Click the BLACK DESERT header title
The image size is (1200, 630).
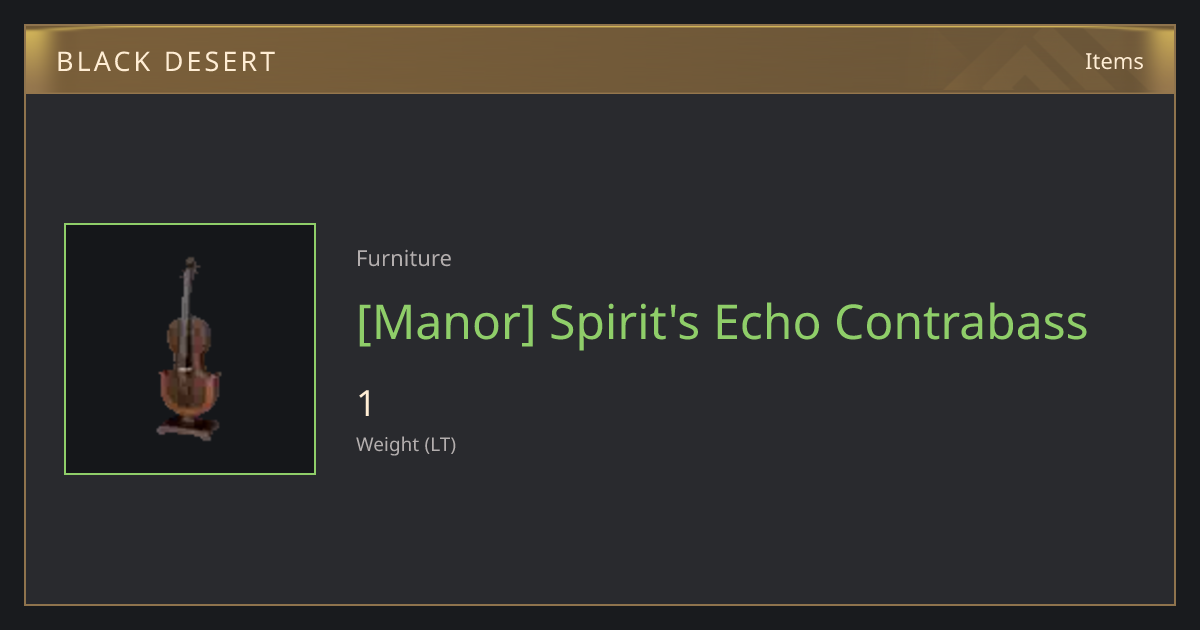166,62
